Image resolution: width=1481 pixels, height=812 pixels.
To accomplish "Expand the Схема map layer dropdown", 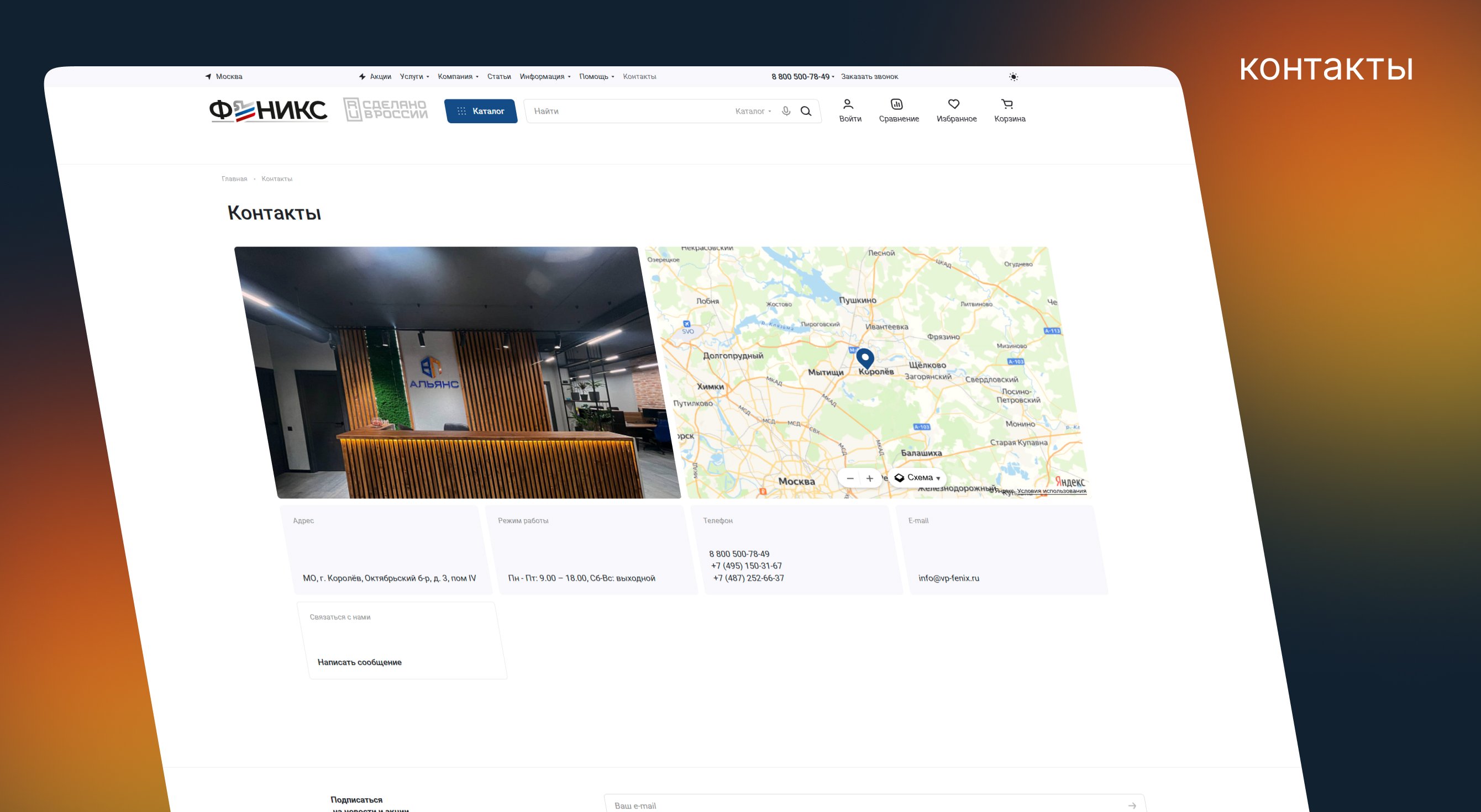I will (x=918, y=478).
